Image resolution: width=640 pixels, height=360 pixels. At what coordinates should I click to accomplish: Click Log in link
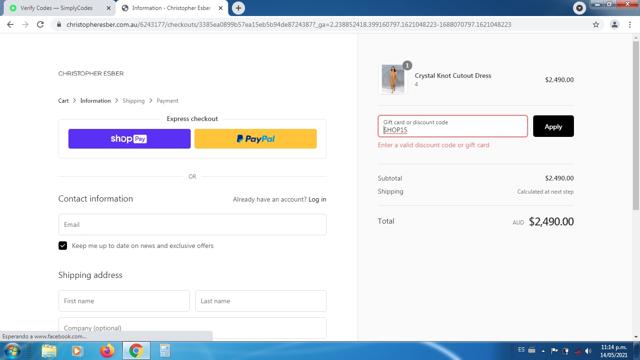point(317,200)
